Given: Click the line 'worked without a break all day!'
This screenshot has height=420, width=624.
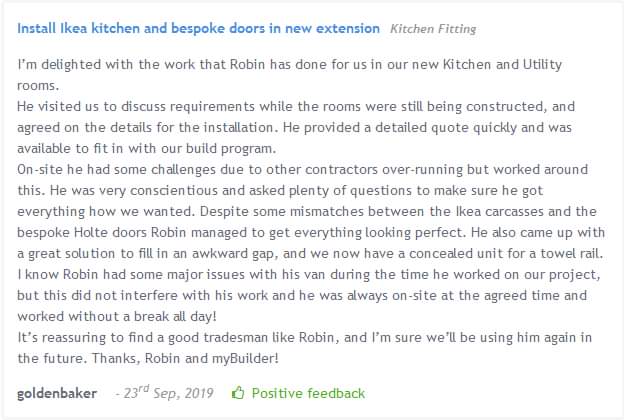Looking at the screenshot, I should point(117,316).
